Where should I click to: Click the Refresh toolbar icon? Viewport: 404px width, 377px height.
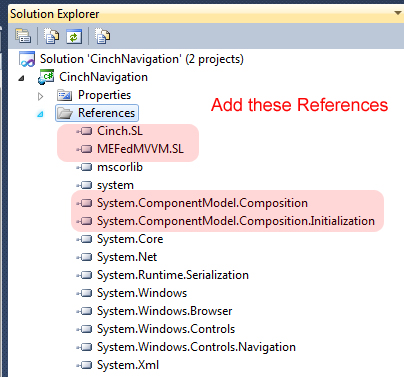(x=74, y=36)
